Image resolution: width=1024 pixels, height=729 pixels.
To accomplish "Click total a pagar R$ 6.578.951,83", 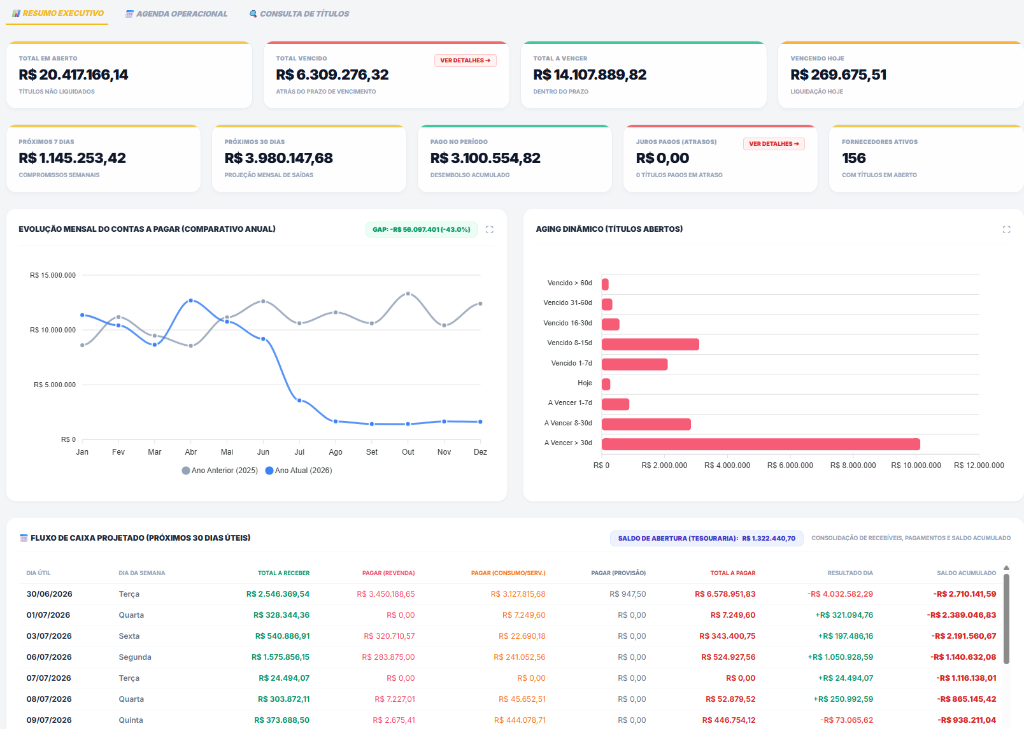I will (725, 594).
